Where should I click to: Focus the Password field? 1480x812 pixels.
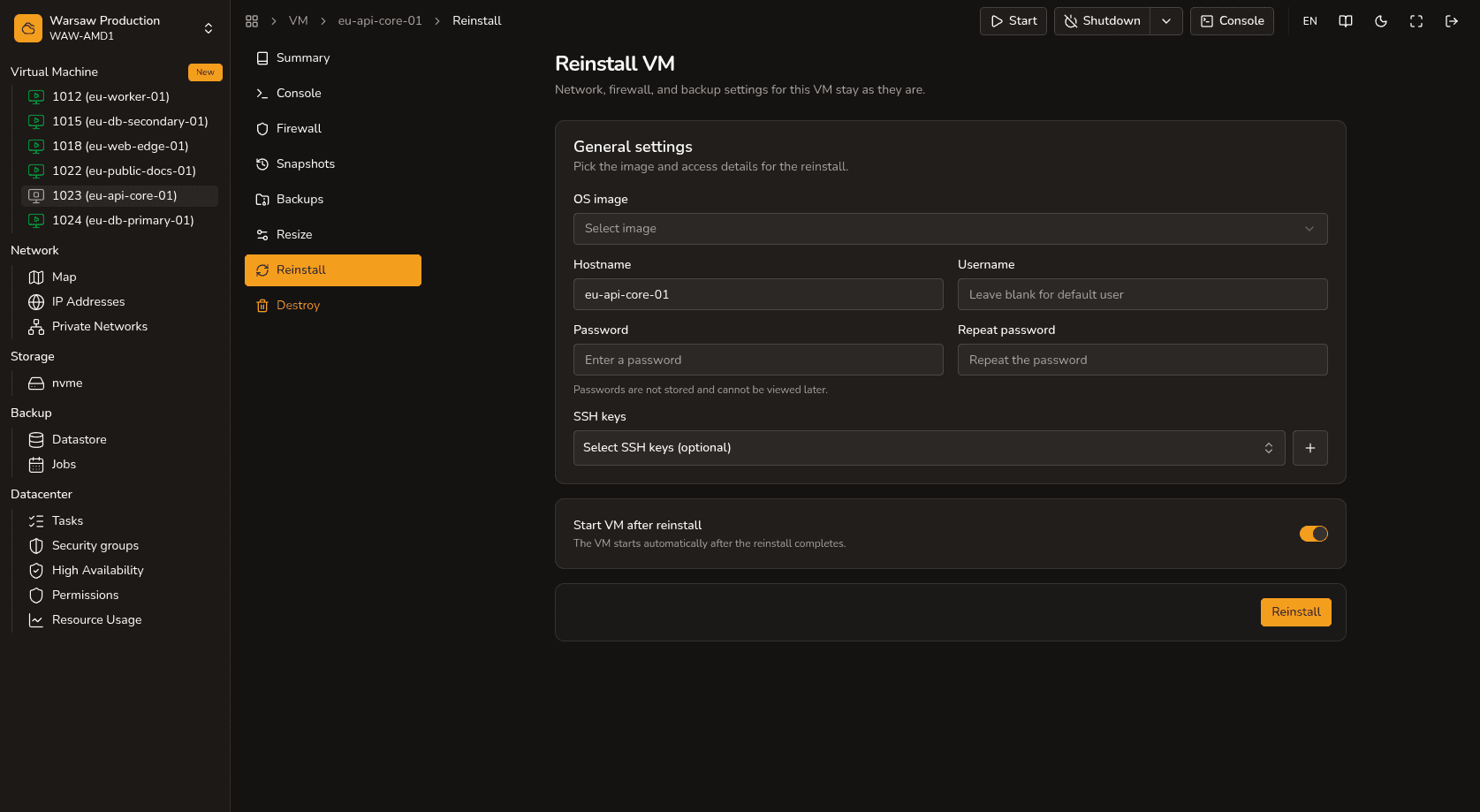[x=758, y=360]
